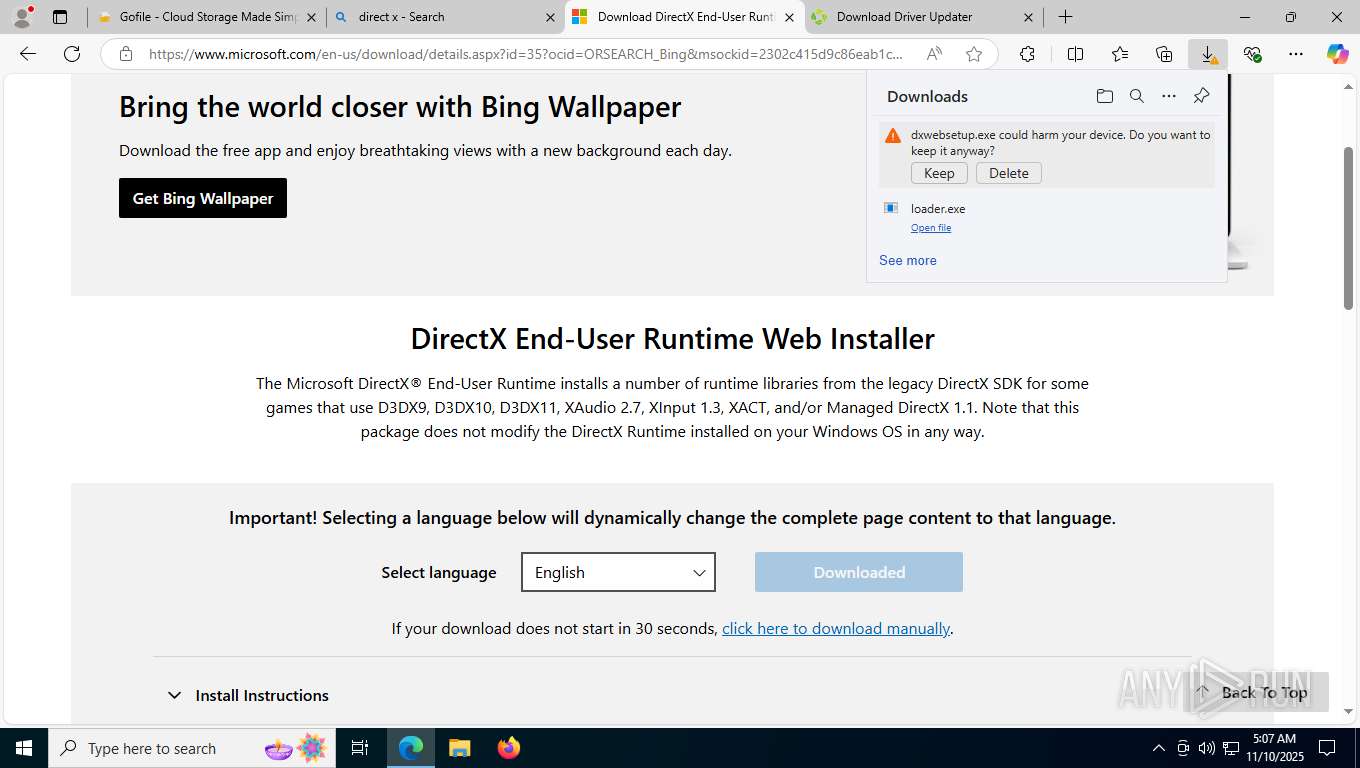Select the Download DirectX End-User Runtime tab
The width and height of the screenshot is (1360, 768).
coord(685,17)
